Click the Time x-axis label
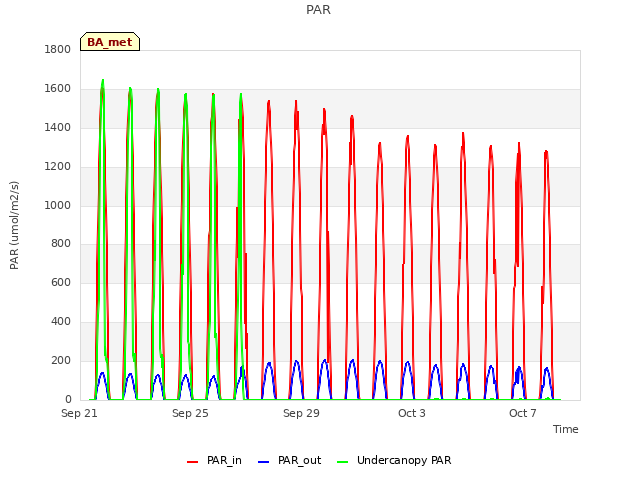The height and width of the screenshot is (480, 640). click(565, 429)
